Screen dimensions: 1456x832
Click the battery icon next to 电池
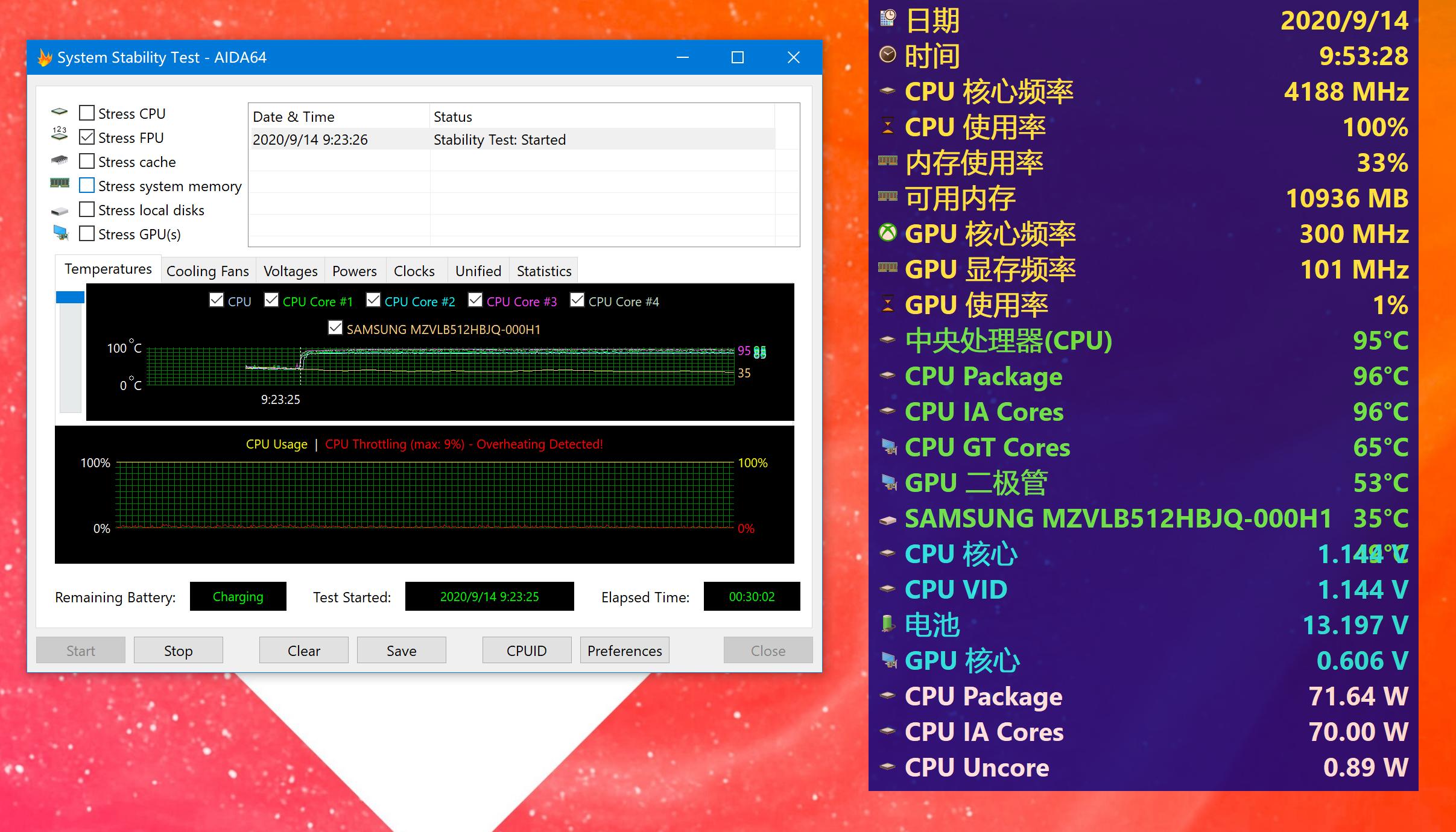[x=887, y=623]
